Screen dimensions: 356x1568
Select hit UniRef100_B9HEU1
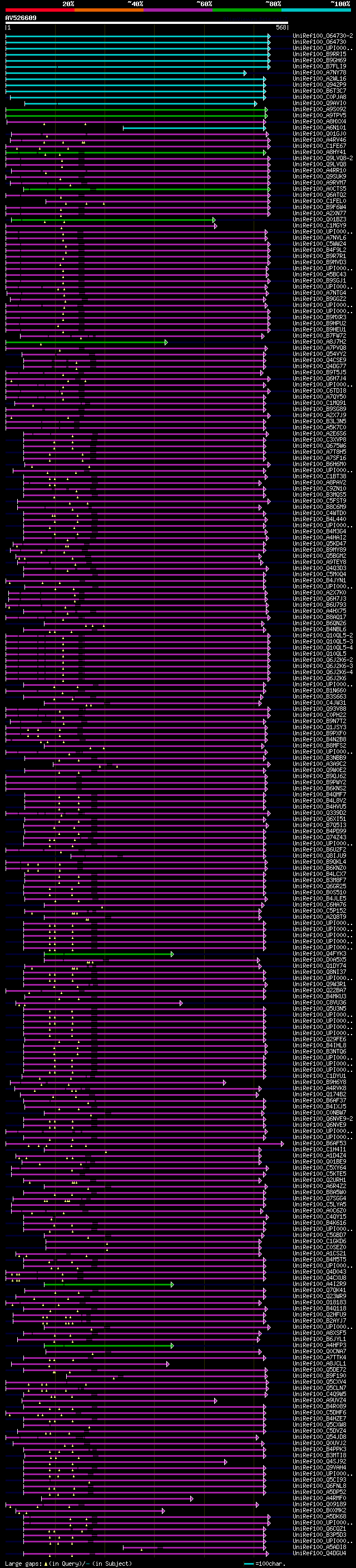[x=319, y=329]
